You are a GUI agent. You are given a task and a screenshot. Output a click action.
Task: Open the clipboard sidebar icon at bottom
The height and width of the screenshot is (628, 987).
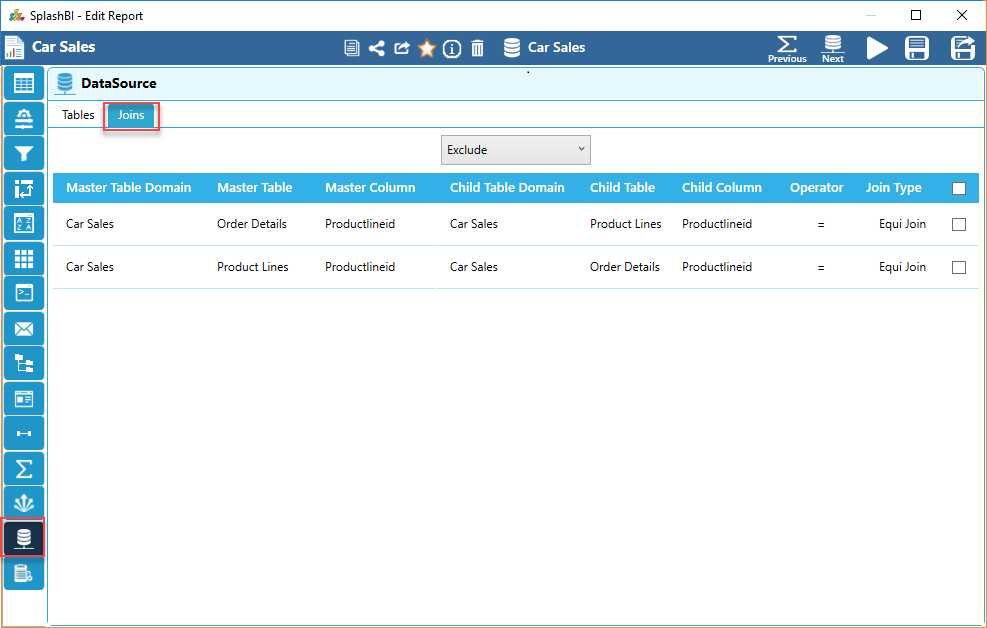(24, 573)
